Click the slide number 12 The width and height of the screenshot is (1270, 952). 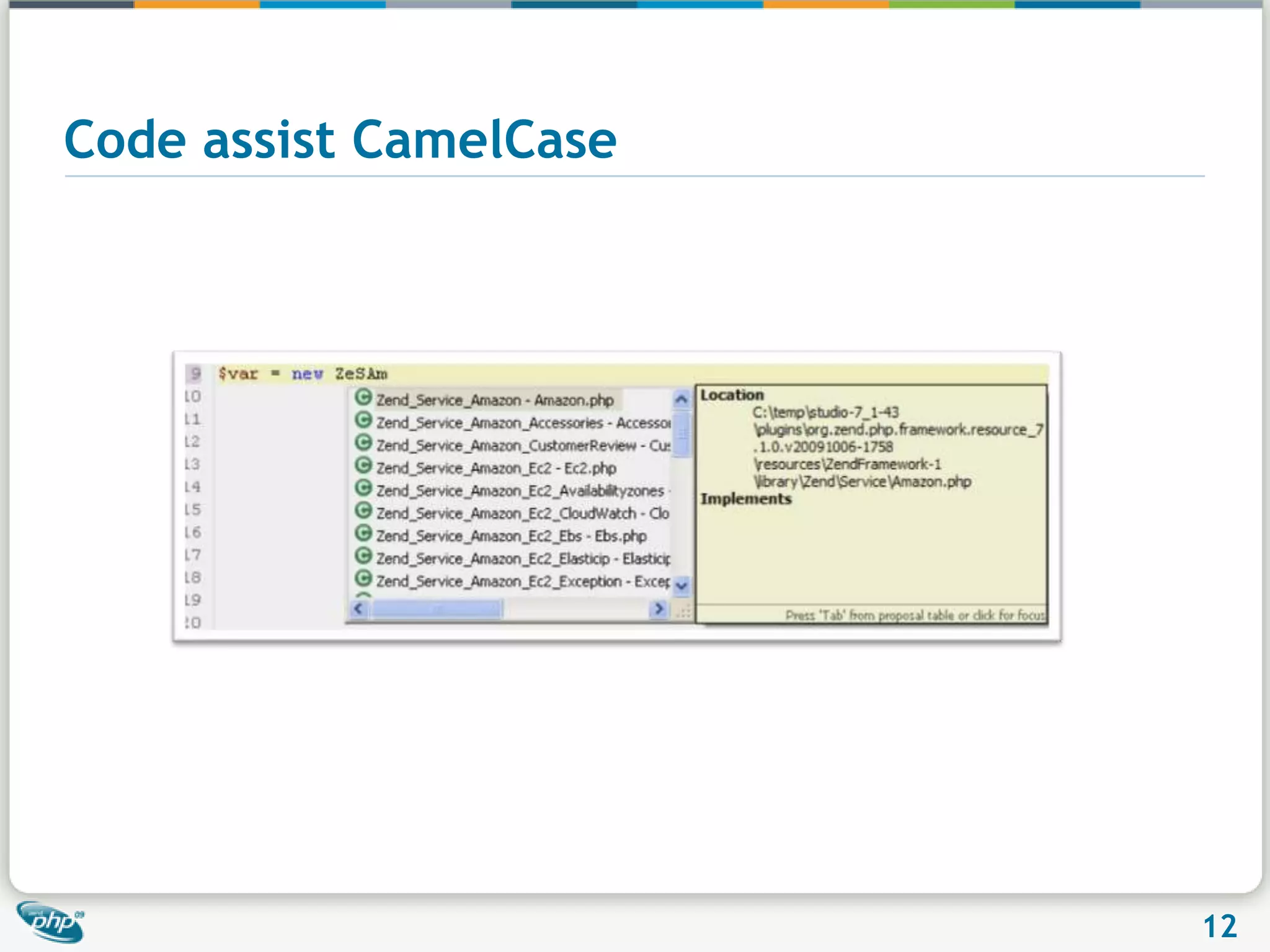pyautogui.click(x=1220, y=927)
